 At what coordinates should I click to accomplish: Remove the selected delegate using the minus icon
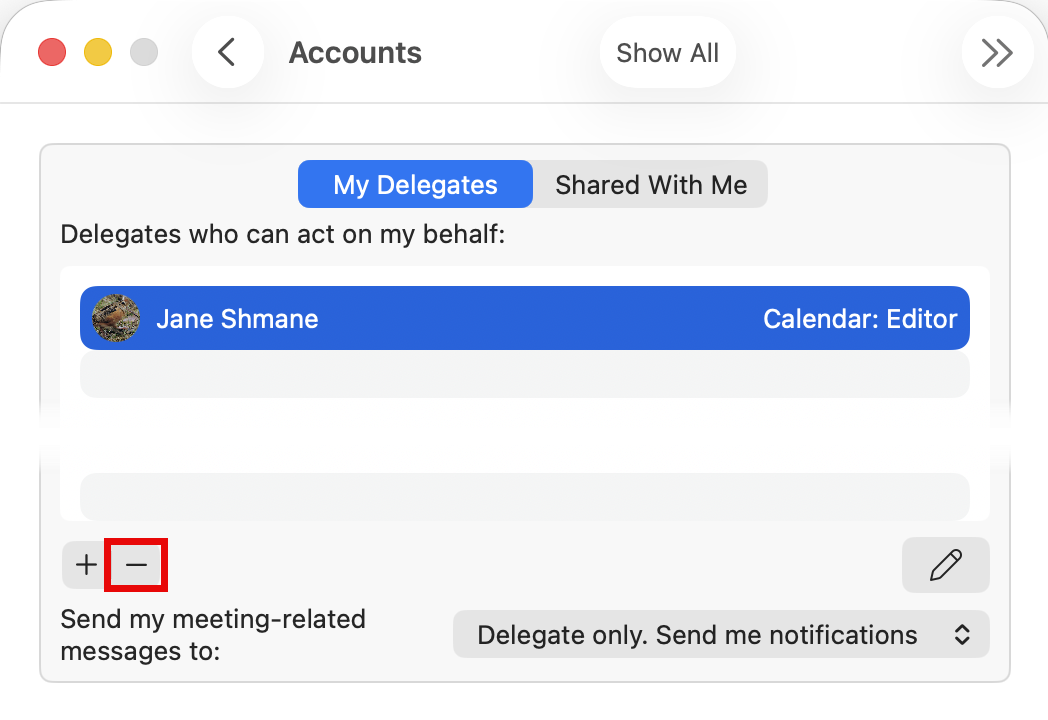pyautogui.click(x=136, y=565)
